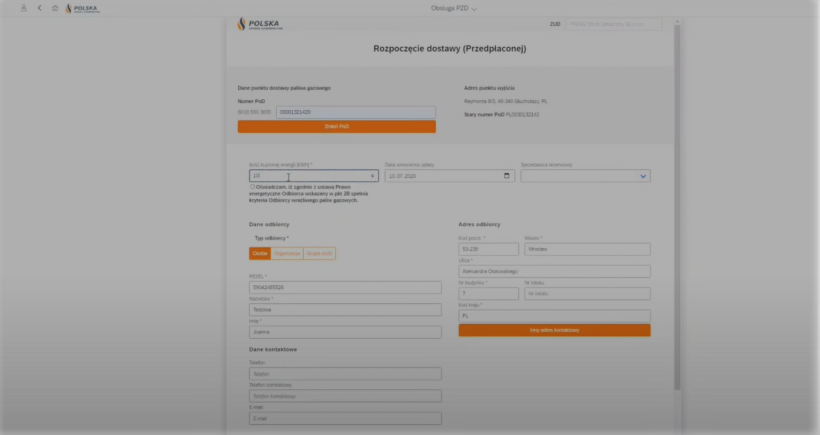
Task: Click the orange Znajdź PoD button
Action: (x=336, y=127)
